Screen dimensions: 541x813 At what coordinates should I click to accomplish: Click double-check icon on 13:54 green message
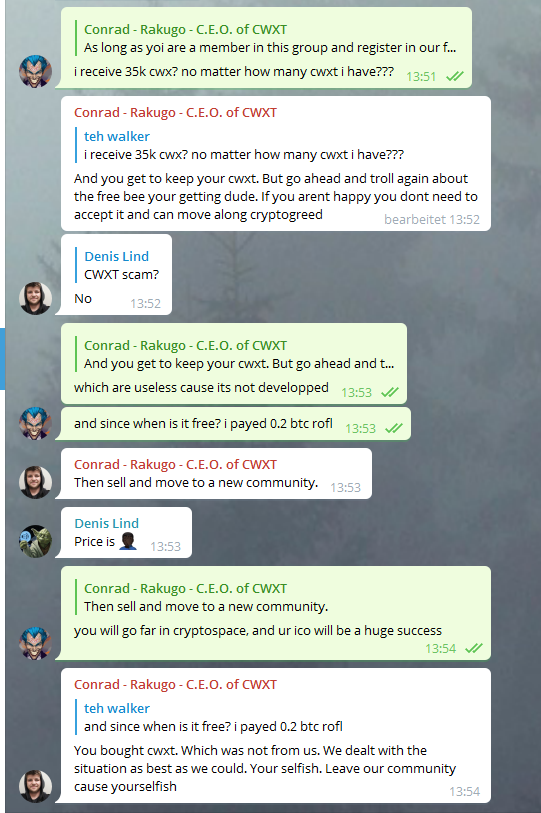pos(474,649)
